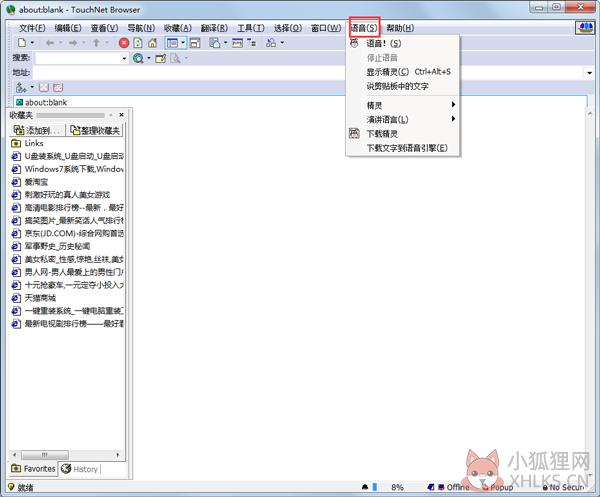Open the 工具(T) menu
600x497 pixels.
[251, 28]
